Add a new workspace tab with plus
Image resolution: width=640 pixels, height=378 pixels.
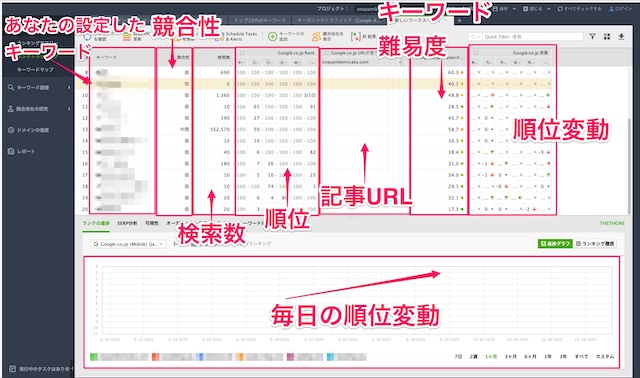(x=459, y=20)
